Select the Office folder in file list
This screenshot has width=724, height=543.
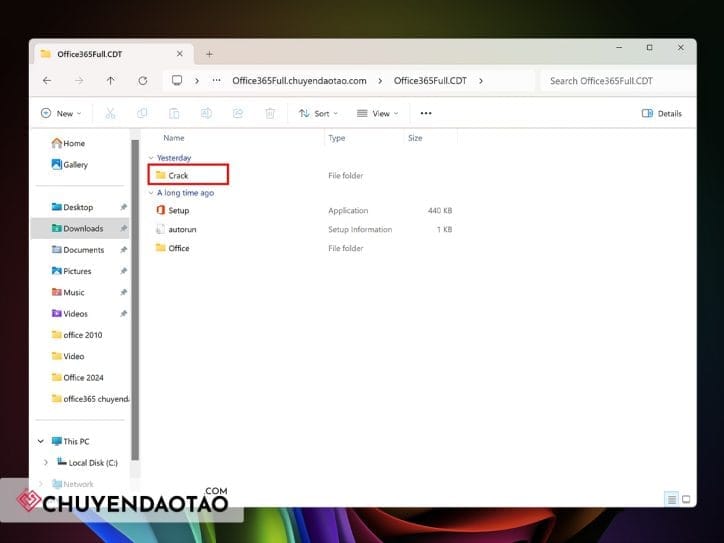(178, 248)
